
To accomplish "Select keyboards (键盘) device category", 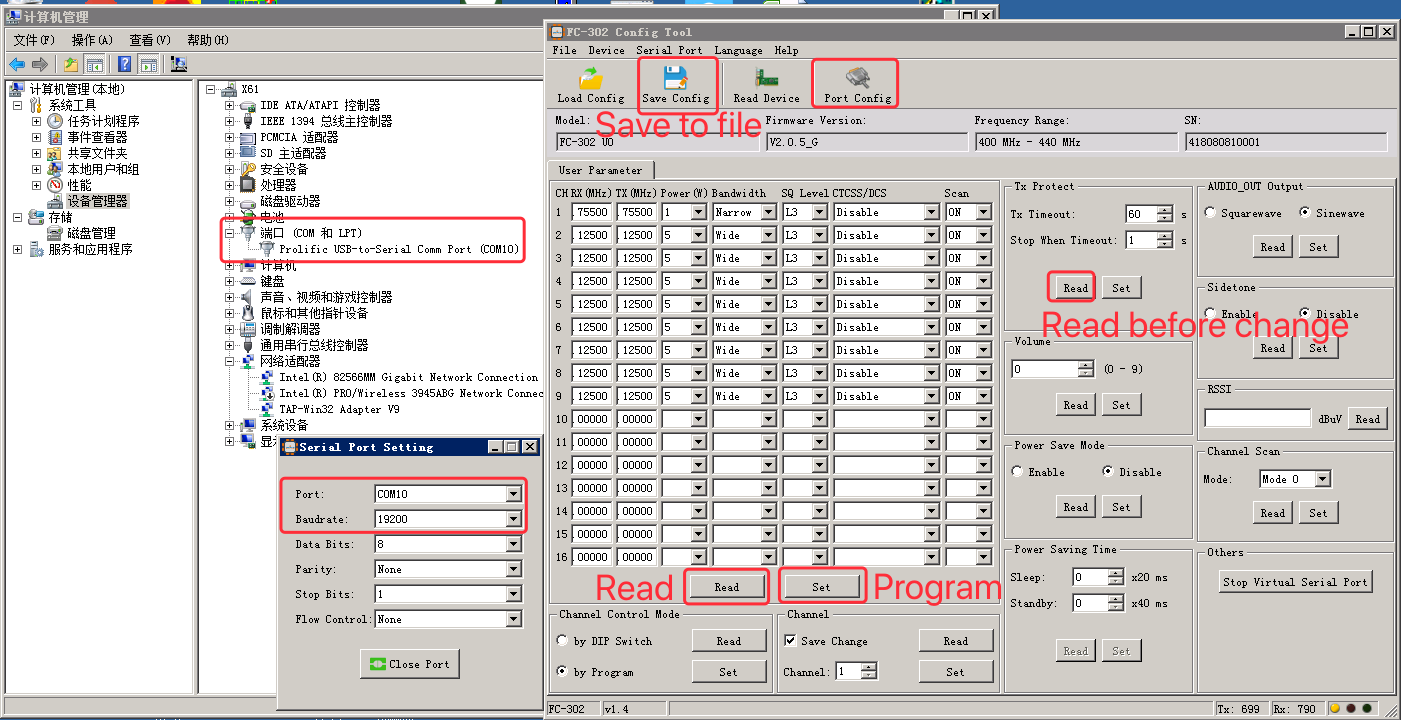I will click(x=272, y=281).
